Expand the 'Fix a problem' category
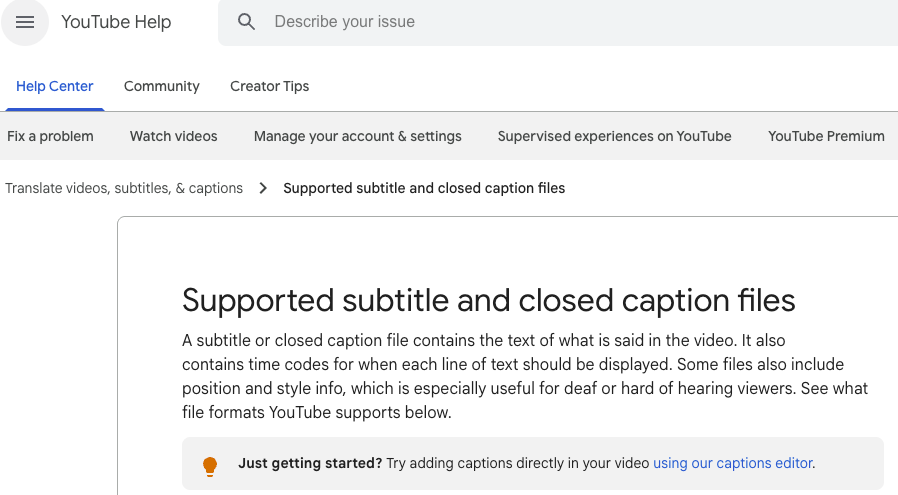Viewport: 898px width, 495px height. [x=50, y=136]
